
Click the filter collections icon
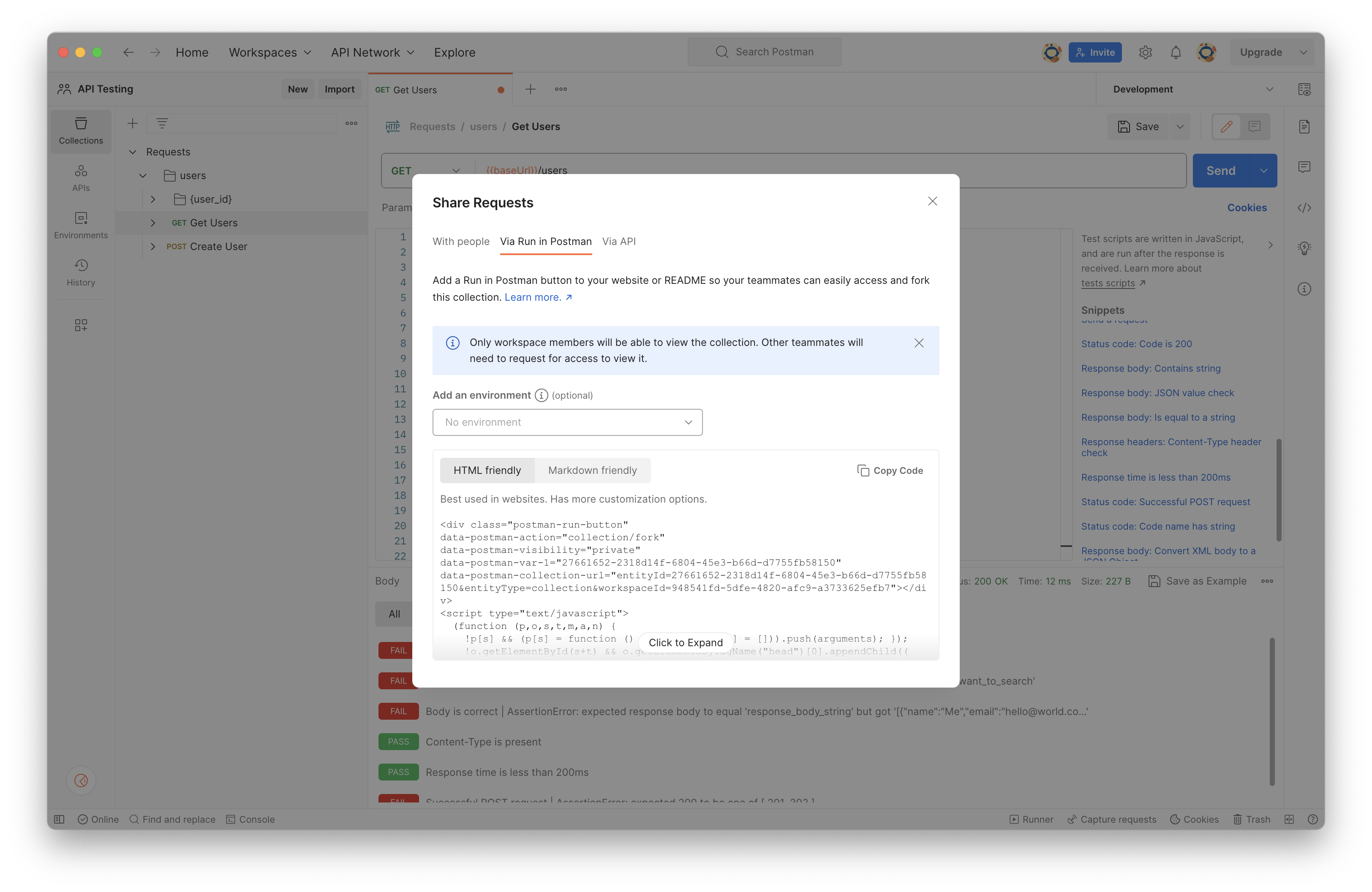[x=162, y=123]
